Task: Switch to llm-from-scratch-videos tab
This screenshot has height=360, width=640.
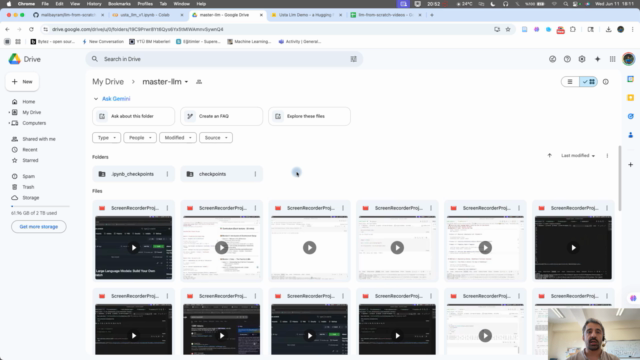Action: (386, 15)
